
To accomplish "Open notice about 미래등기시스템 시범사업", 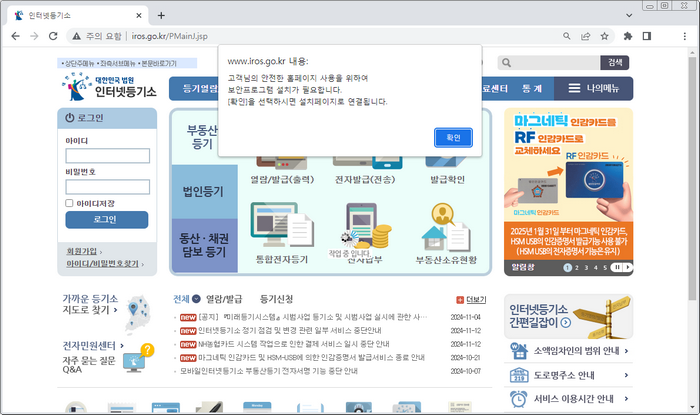I will click(x=312, y=317).
